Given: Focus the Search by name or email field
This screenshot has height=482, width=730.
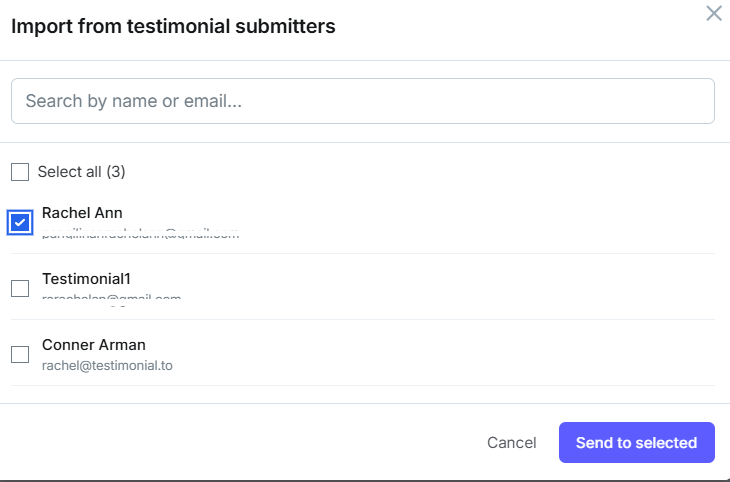Looking at the screenshot, I should click(363, 101).
